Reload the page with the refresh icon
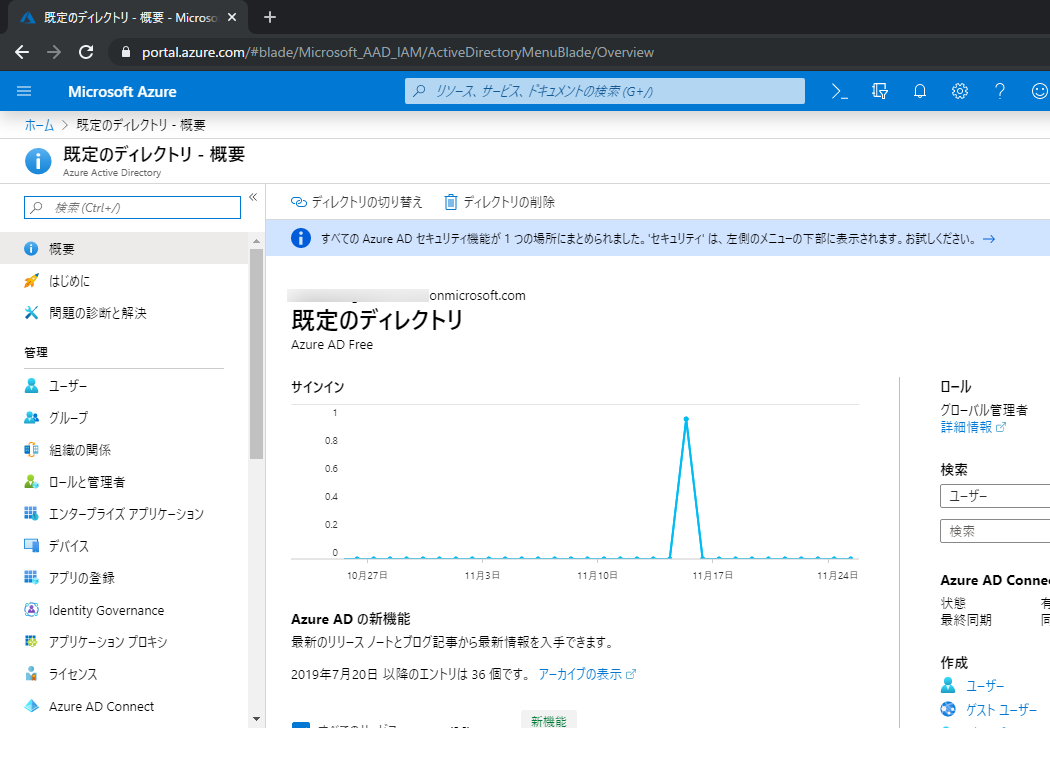The image size is (1050, 768). (x=86, y=52)
